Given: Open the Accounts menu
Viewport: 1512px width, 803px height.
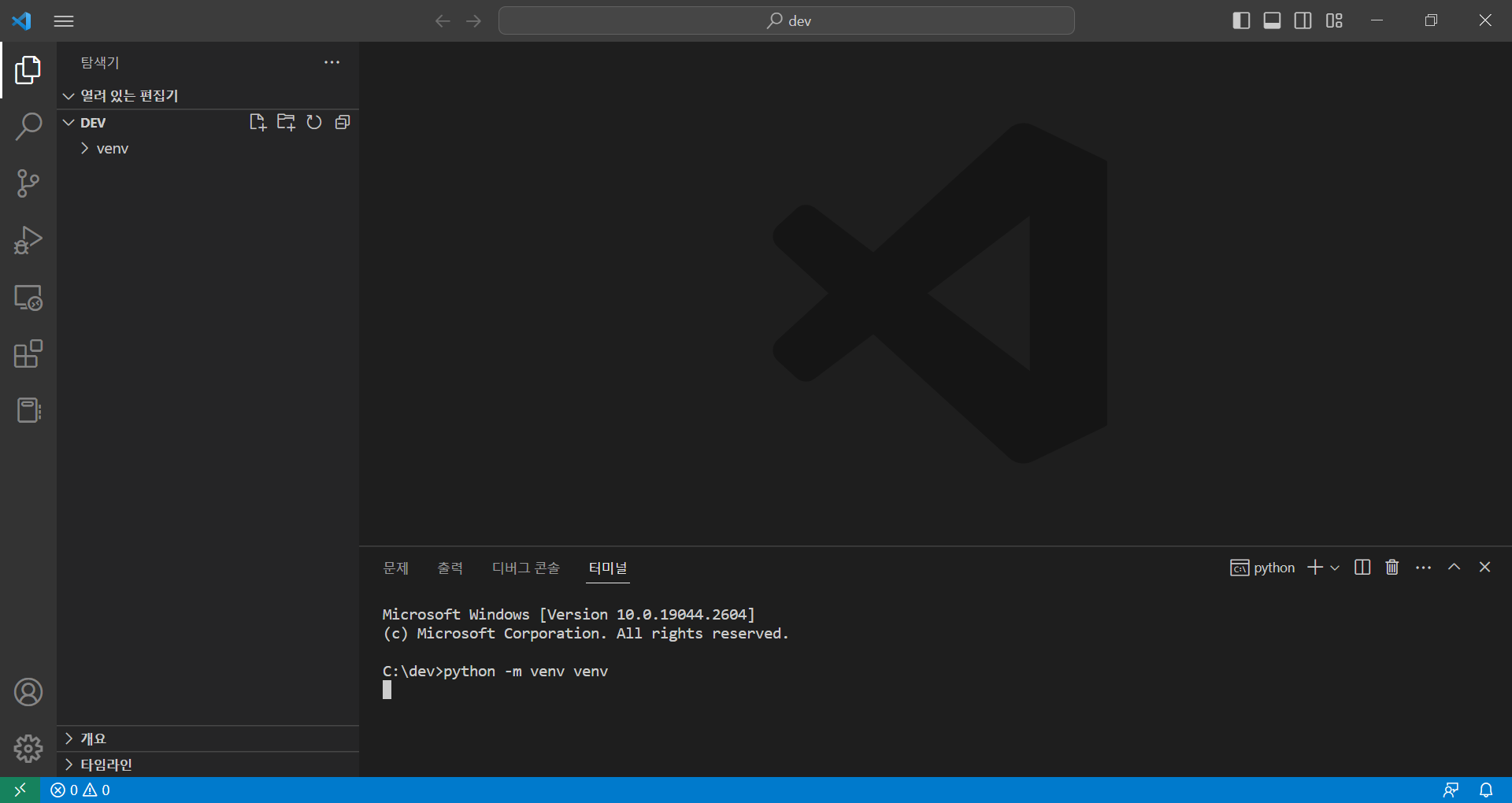Looking at the screenshot, I should tap(28, 692).
